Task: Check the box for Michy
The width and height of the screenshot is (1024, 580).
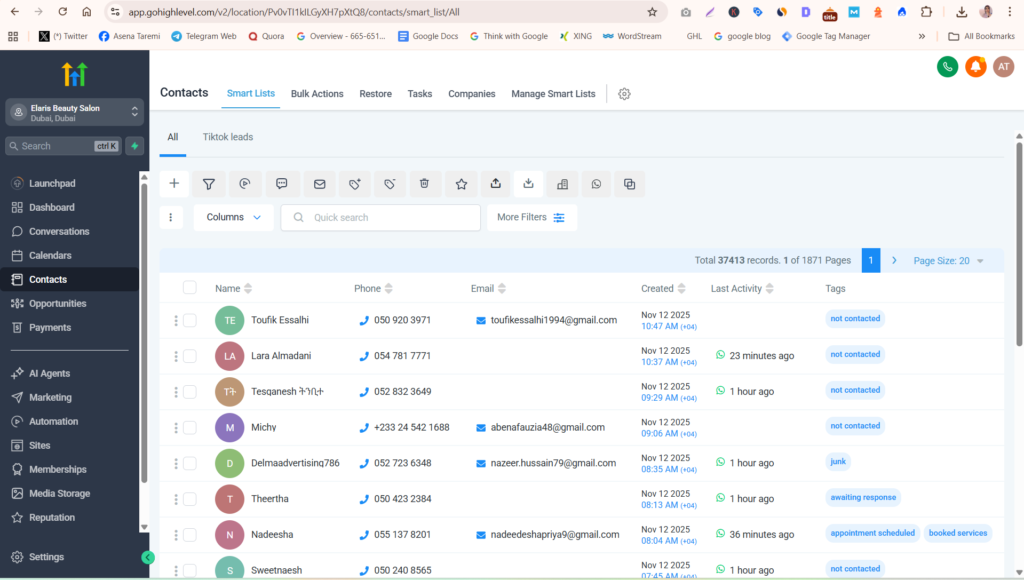Action: click(189, 427)
